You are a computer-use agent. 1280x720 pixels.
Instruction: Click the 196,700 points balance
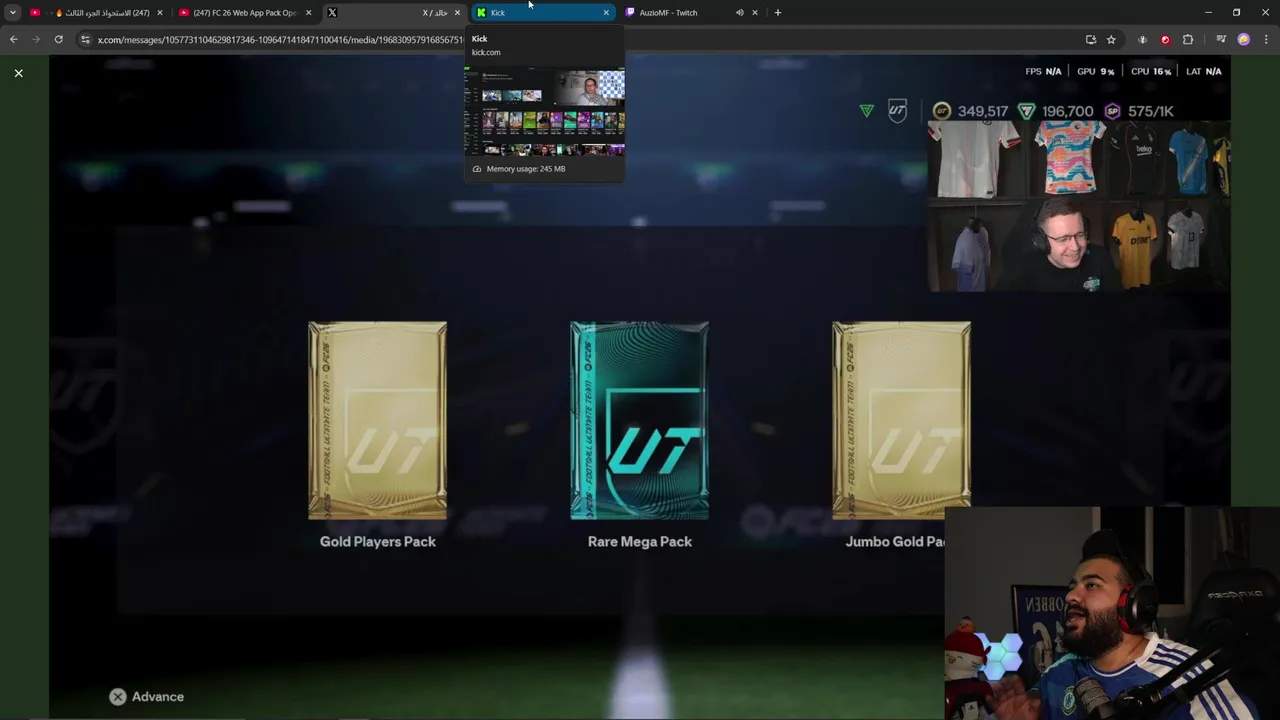(x=1067, y=111)
